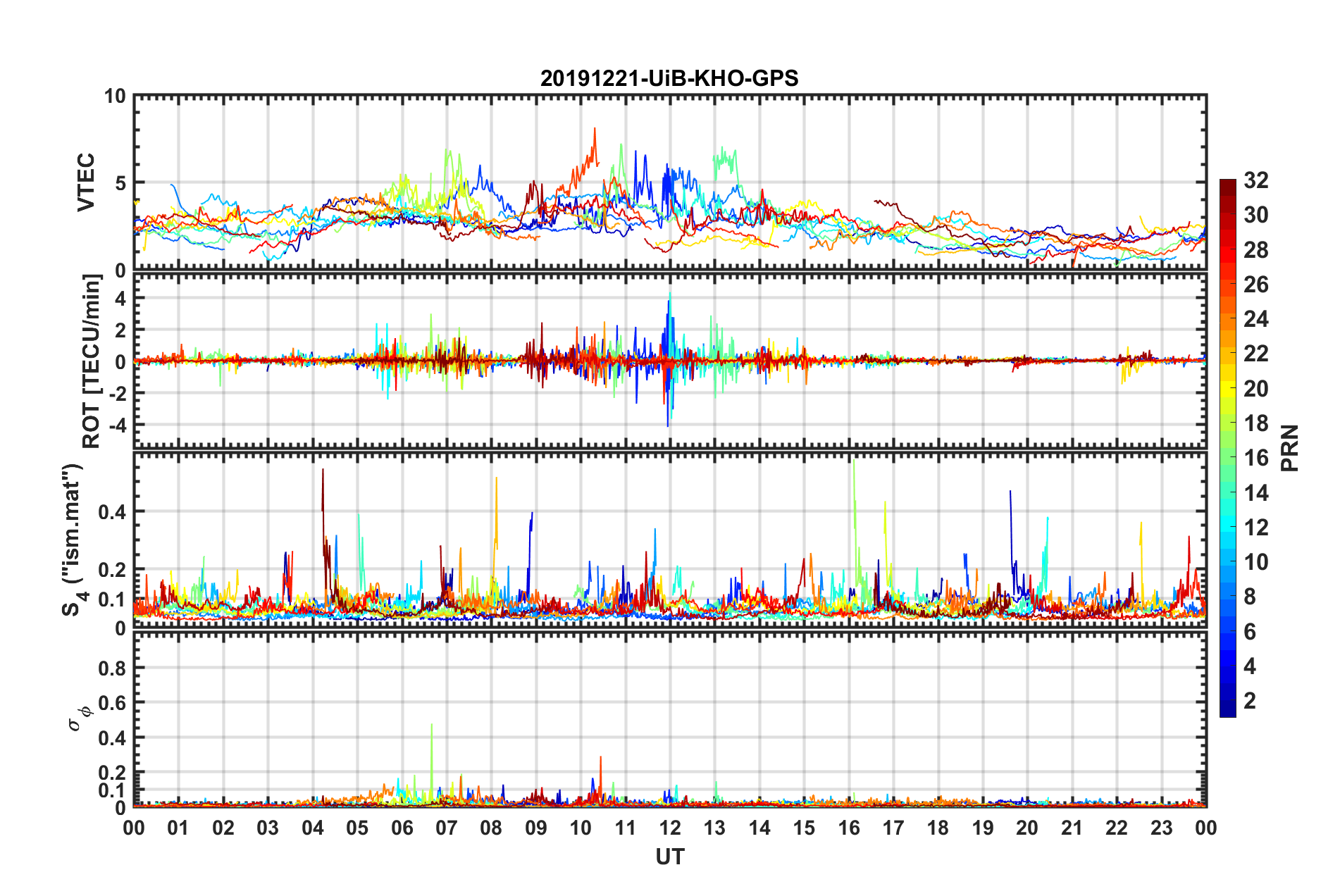Viewport: 1340px width, 896px height.
Task: Select tick 20 on the PRN colorbar
Action: click(1255, 389)
